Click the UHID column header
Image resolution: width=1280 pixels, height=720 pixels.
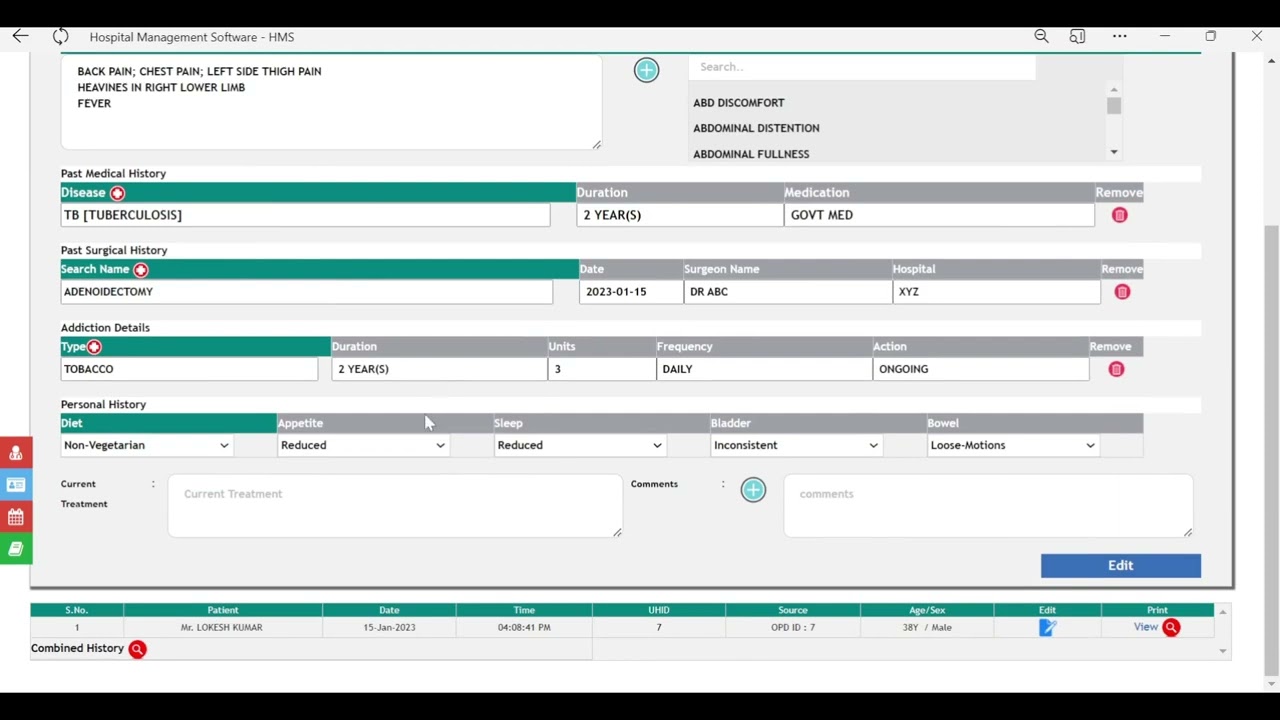658,610
